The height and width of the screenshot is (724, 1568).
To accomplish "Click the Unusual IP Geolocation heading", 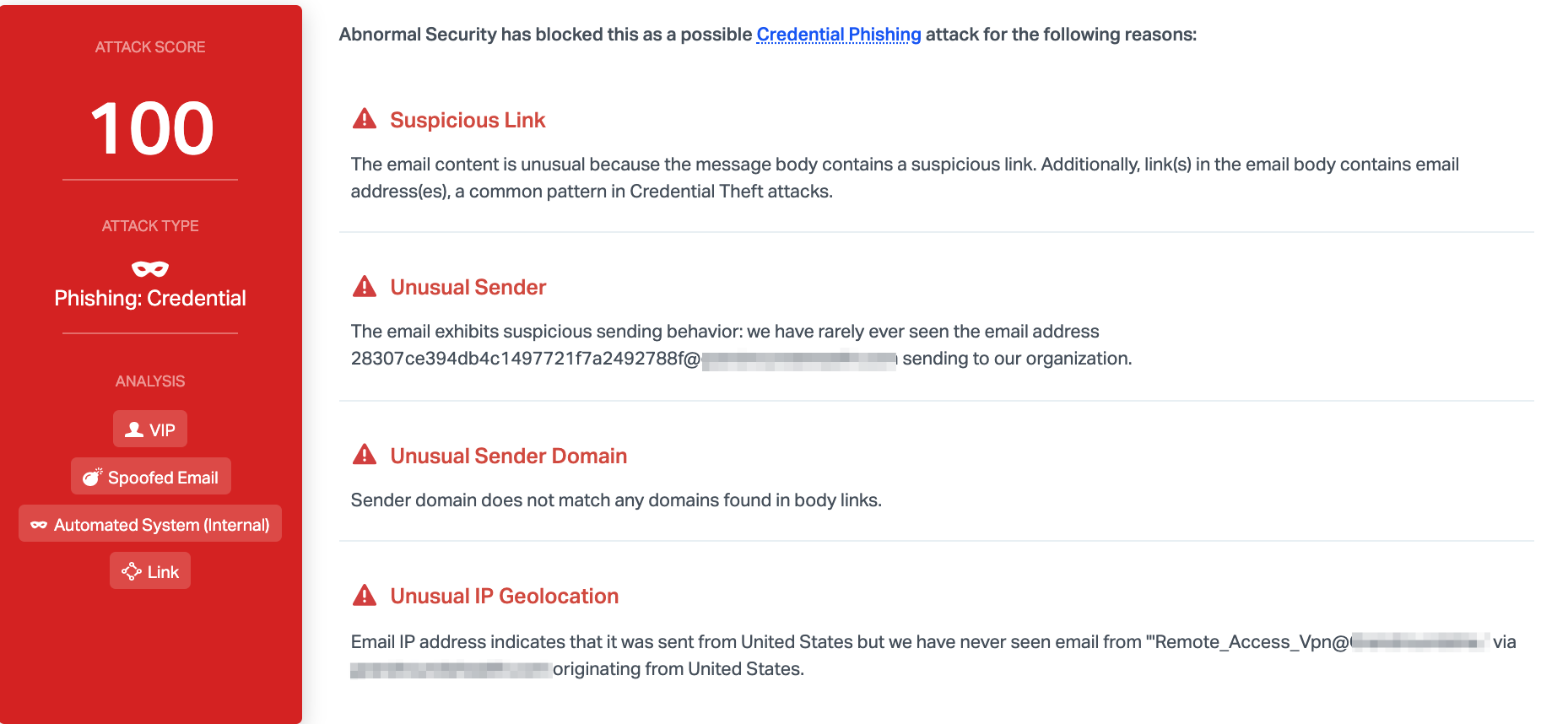I will [504, 596].
